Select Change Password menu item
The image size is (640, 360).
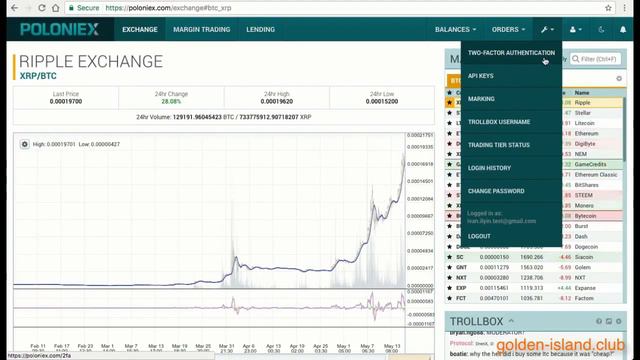pos(511,191)
